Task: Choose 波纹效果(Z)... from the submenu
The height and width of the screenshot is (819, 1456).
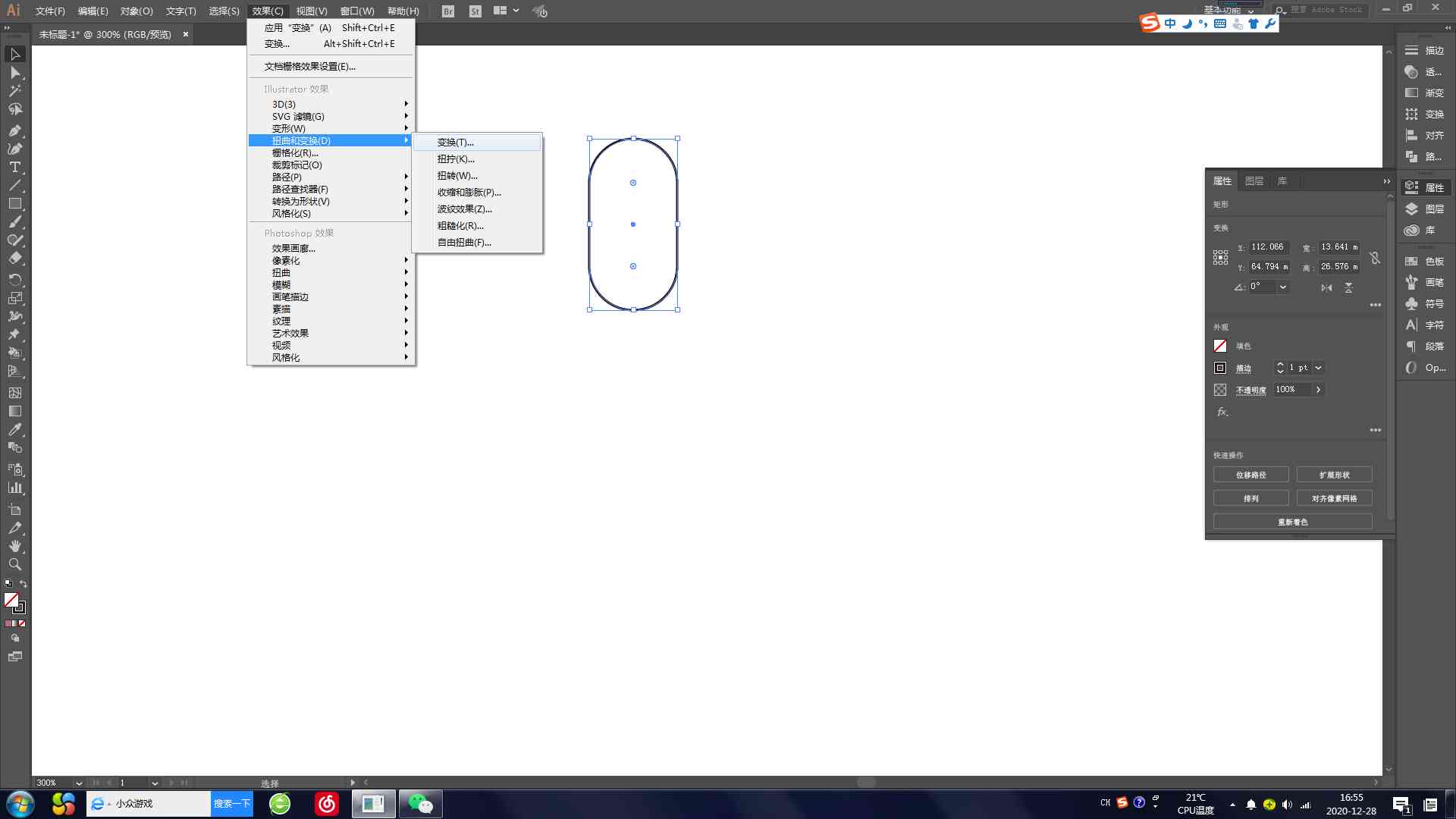Action: click(x=477, y=209)
